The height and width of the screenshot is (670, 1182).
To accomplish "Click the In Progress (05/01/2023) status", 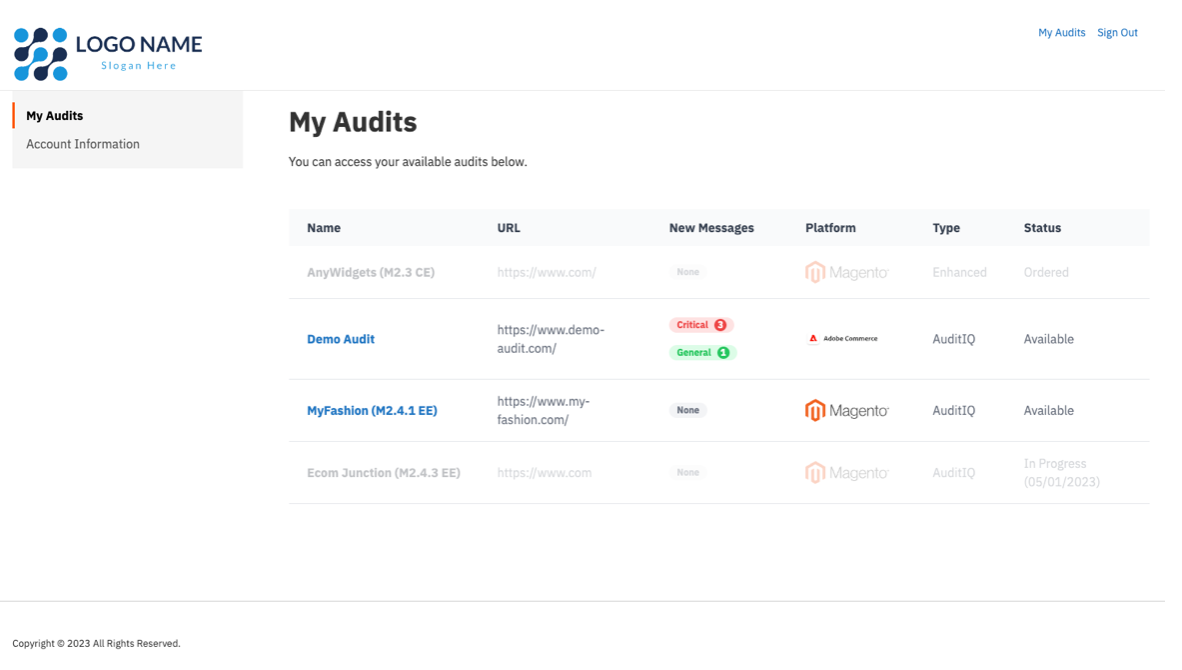I will pos(1061,473).
